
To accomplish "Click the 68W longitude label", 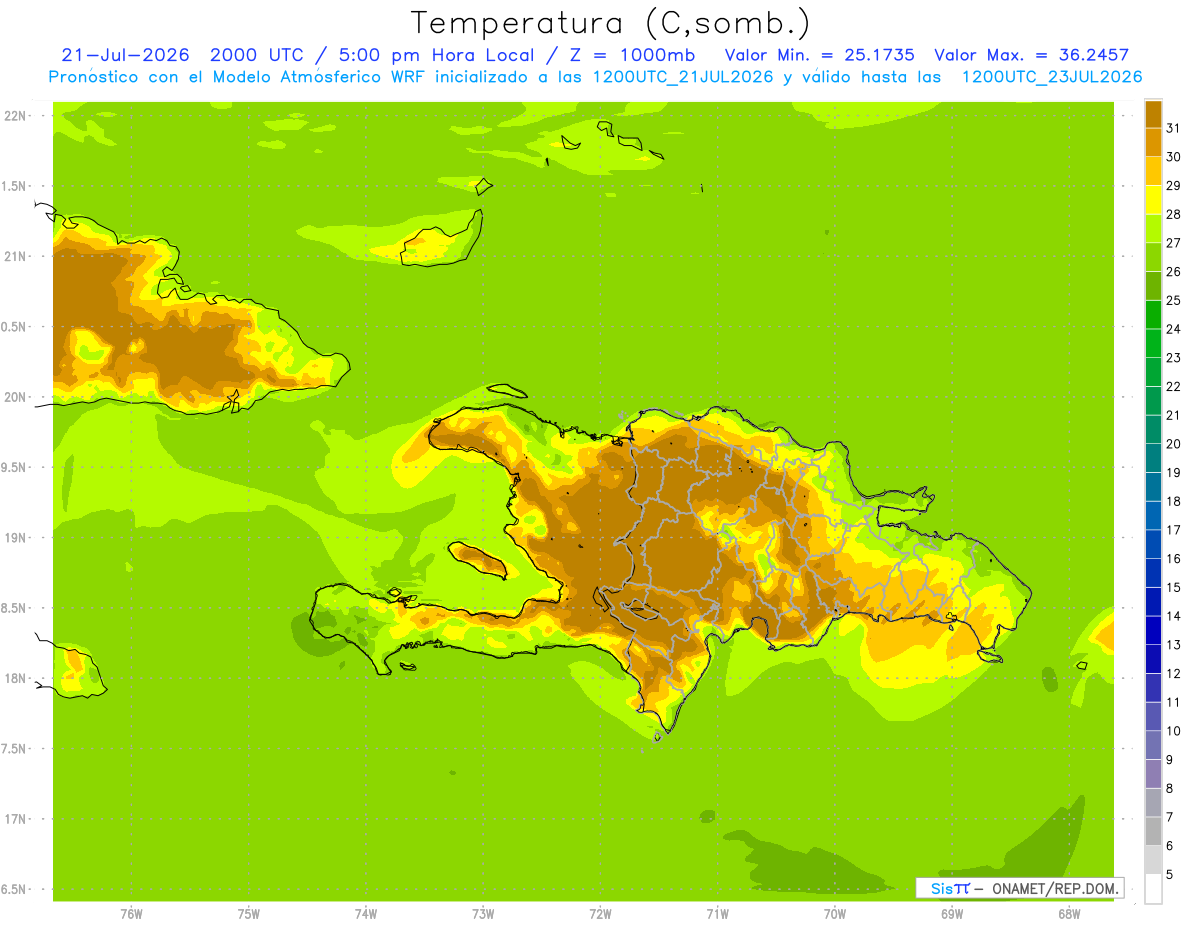I will coord(1069,914).
